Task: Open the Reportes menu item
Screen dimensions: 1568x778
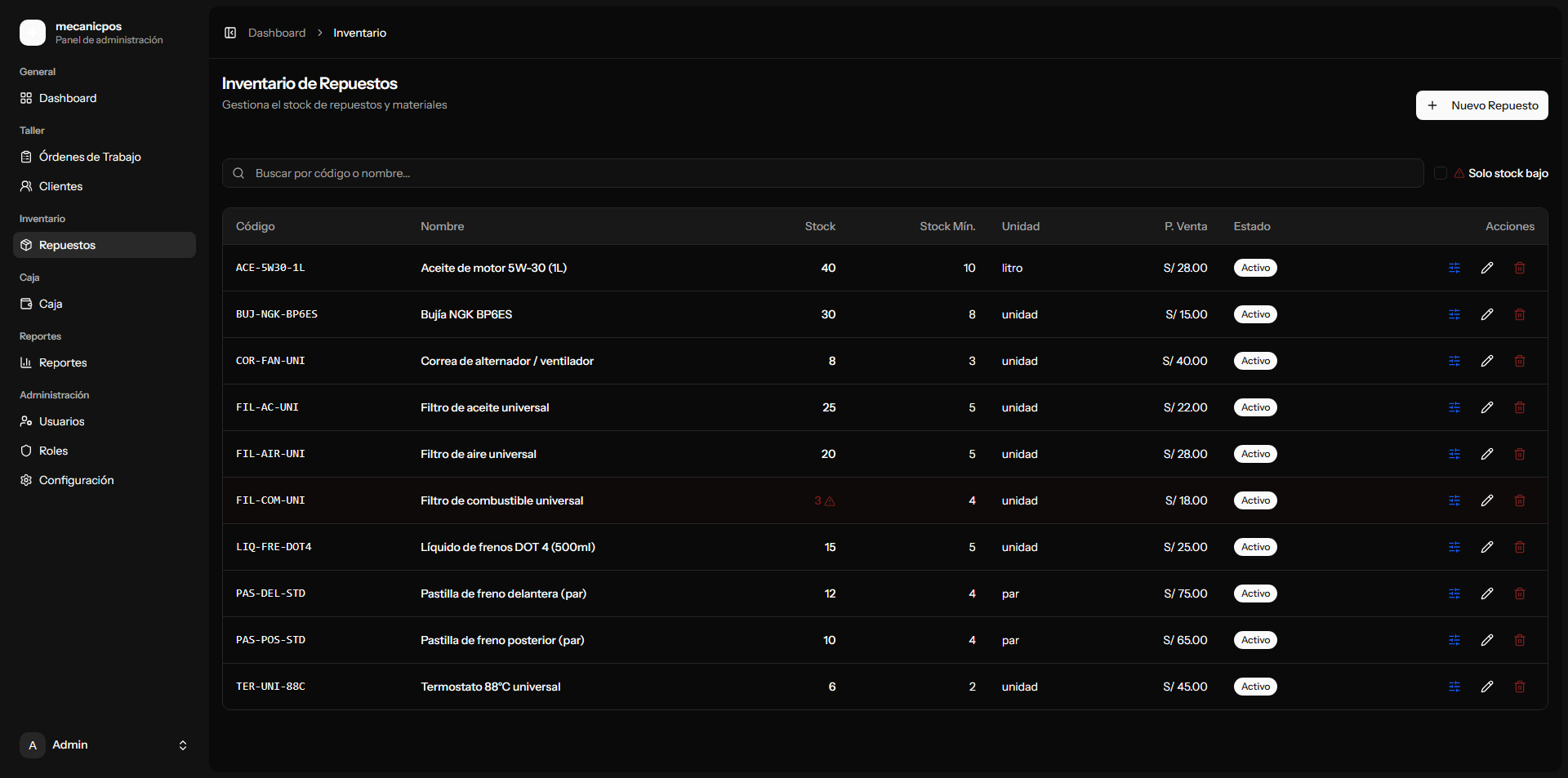Action: coord(105,362)
